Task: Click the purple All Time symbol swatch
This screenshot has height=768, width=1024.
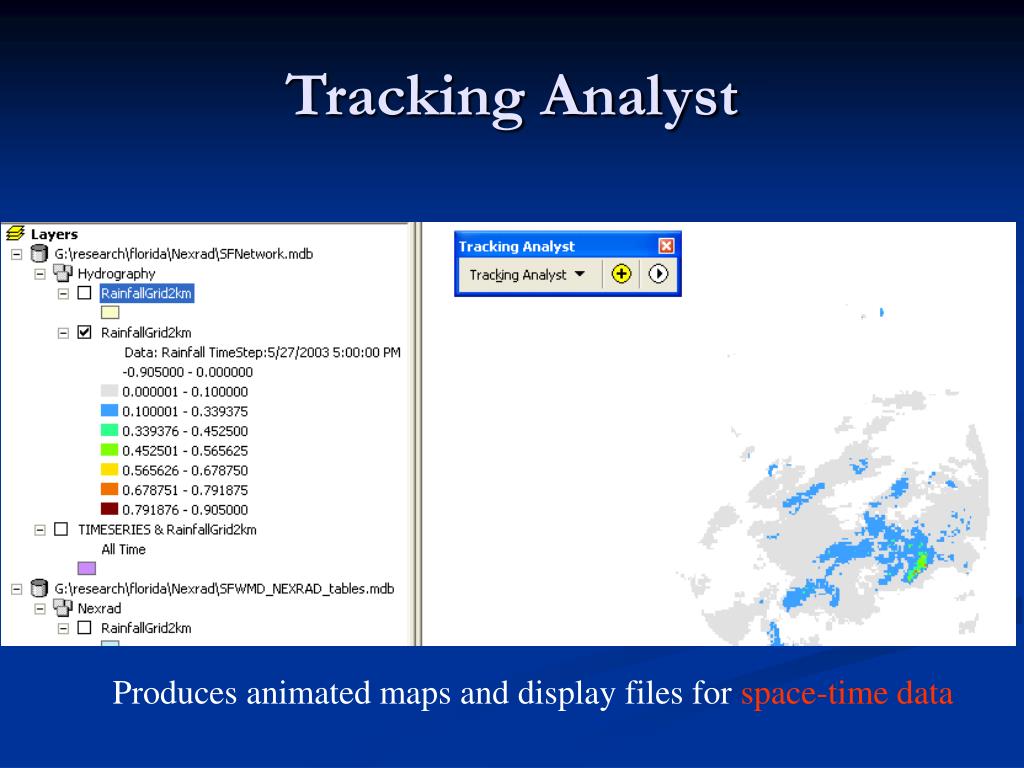Action: tap(87, 568)
